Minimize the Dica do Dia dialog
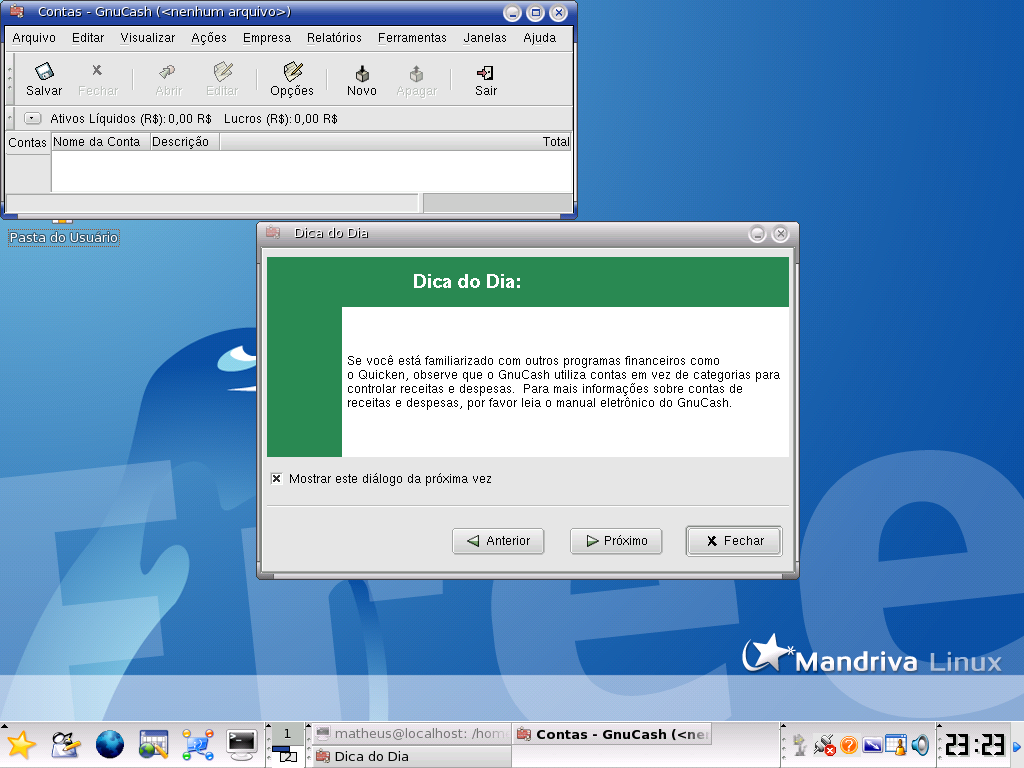1024x768 pixels. (757, 234)
